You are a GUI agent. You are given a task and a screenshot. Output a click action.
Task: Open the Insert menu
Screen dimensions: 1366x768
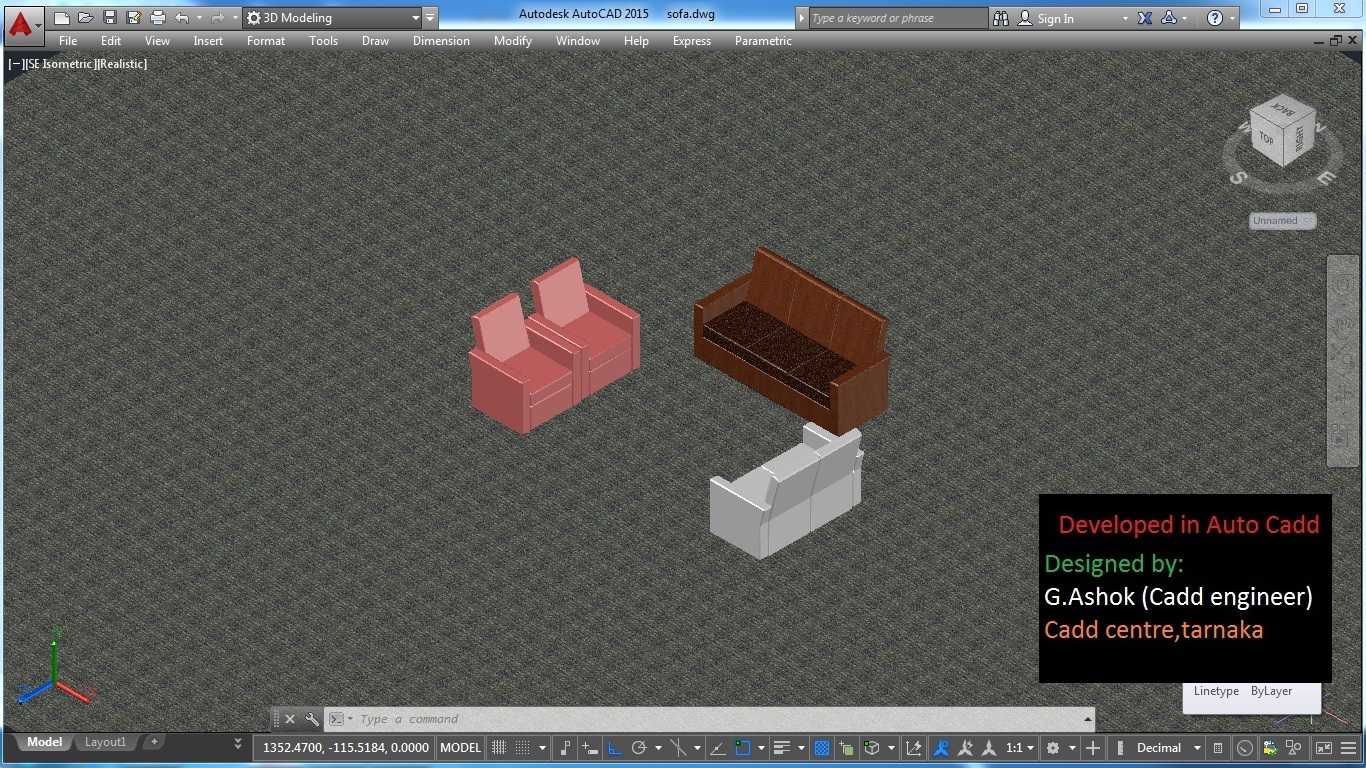(208, 41)
